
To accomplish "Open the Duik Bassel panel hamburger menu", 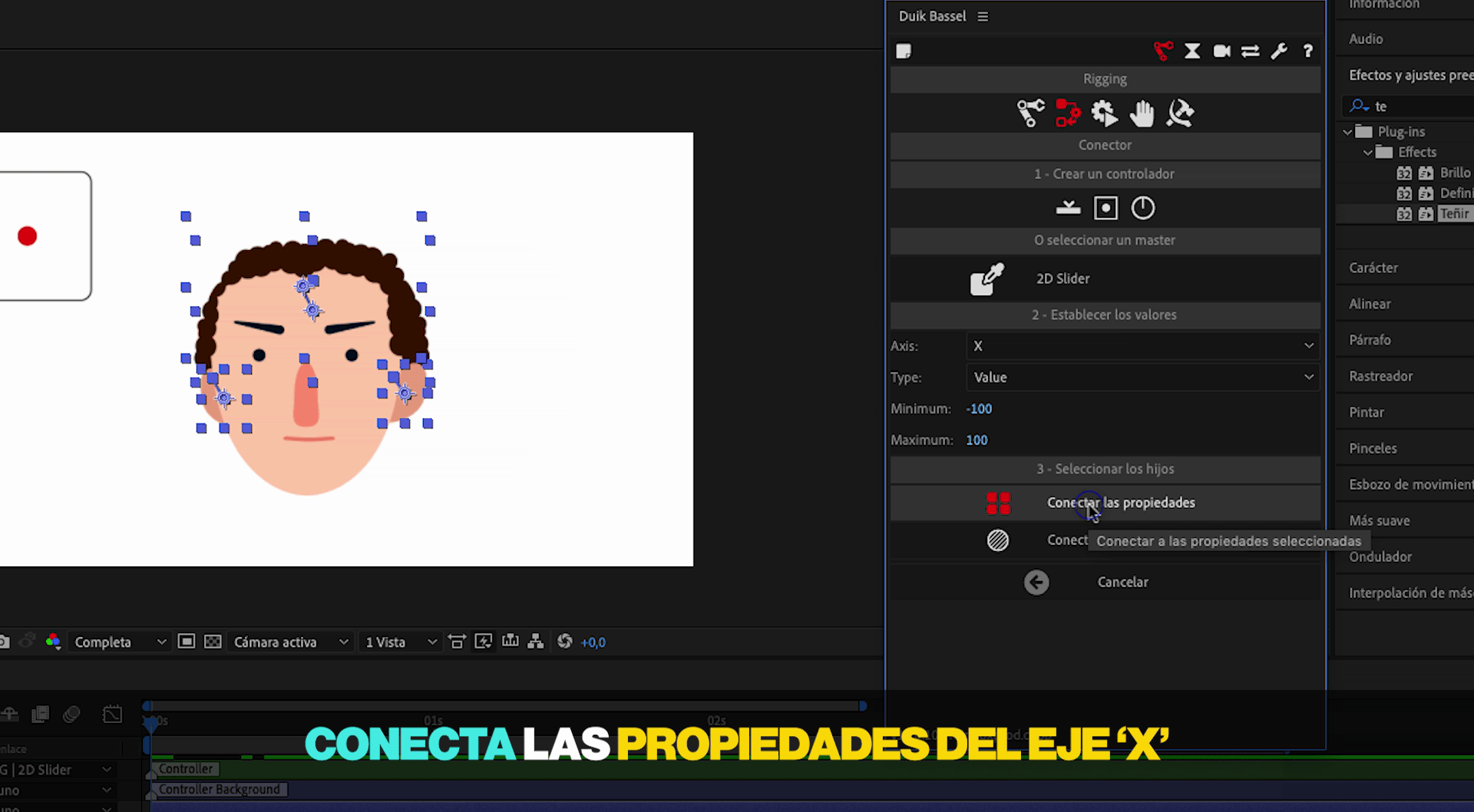I will [x=983, y=16].
